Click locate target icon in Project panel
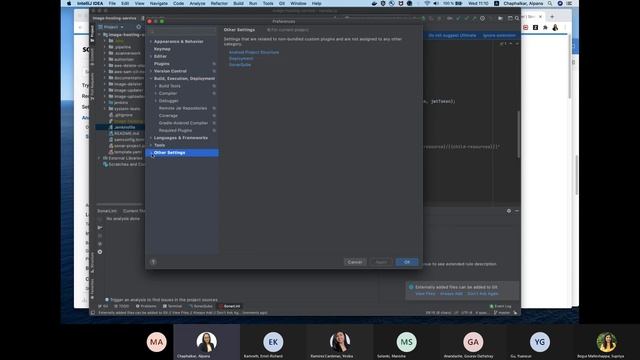The width and height of the screenshot is (640, 360). click(138, 27)
